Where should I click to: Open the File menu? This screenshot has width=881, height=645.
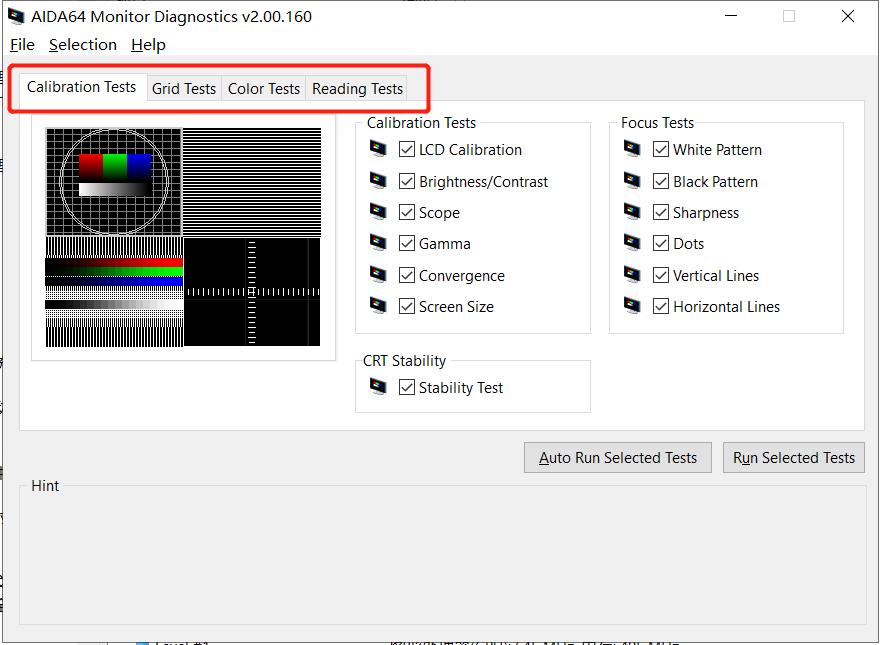[x=22, y=45]
